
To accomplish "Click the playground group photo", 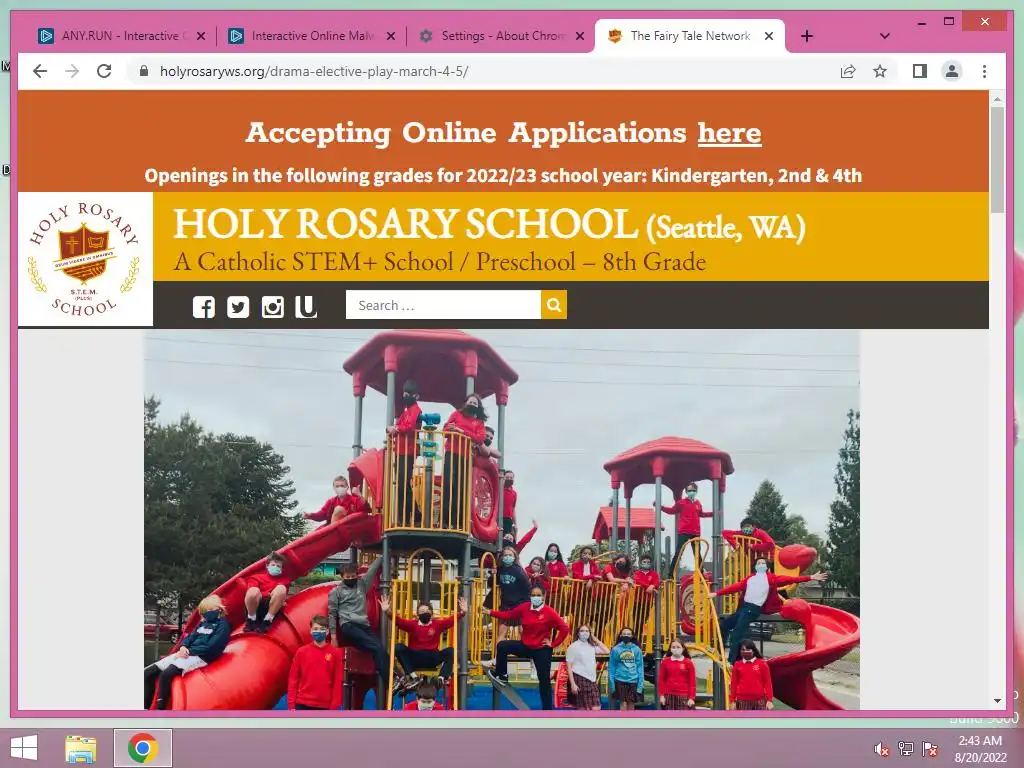I will 502,519.
